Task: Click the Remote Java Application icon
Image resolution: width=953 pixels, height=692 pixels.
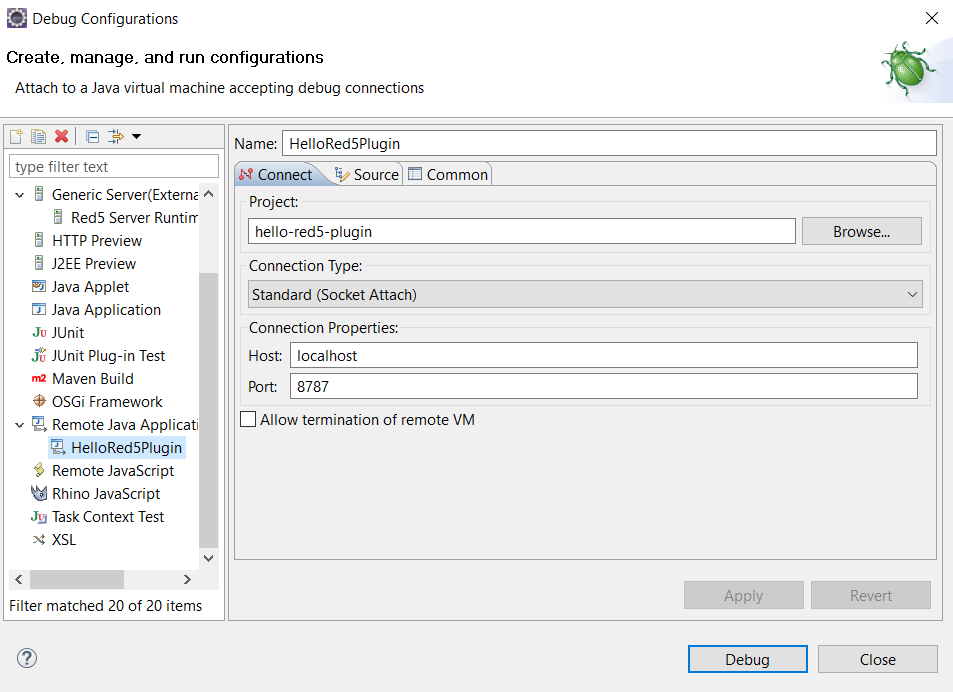Action: [x=39, y=424]
